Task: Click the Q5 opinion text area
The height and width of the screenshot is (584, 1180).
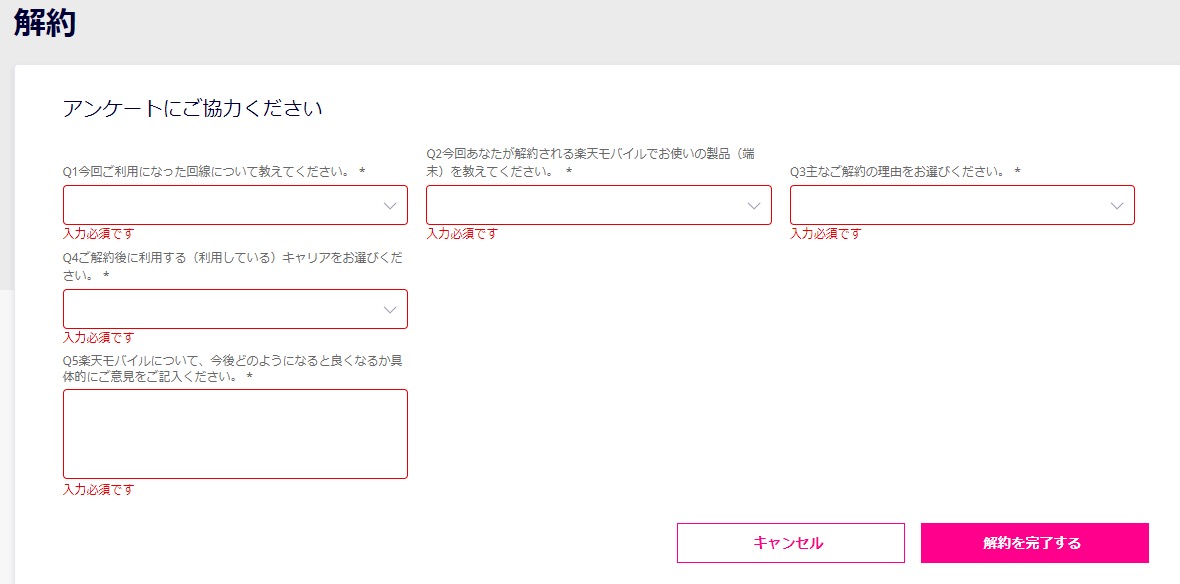Action: (236, 433)
